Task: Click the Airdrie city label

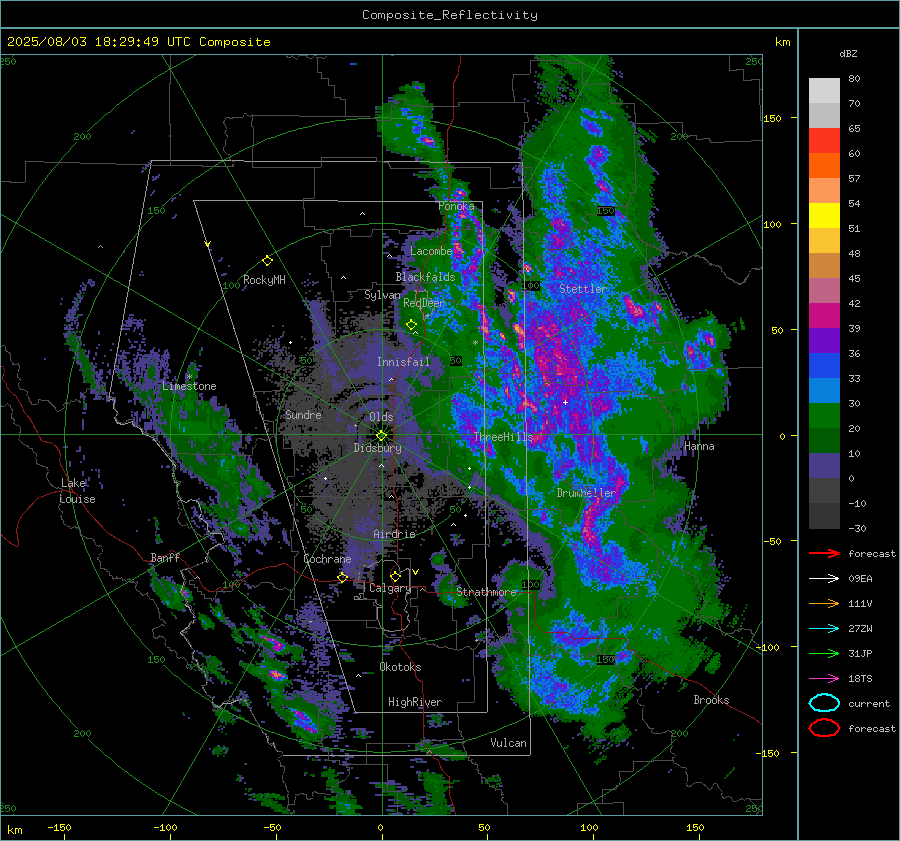Action: point(394,534)
